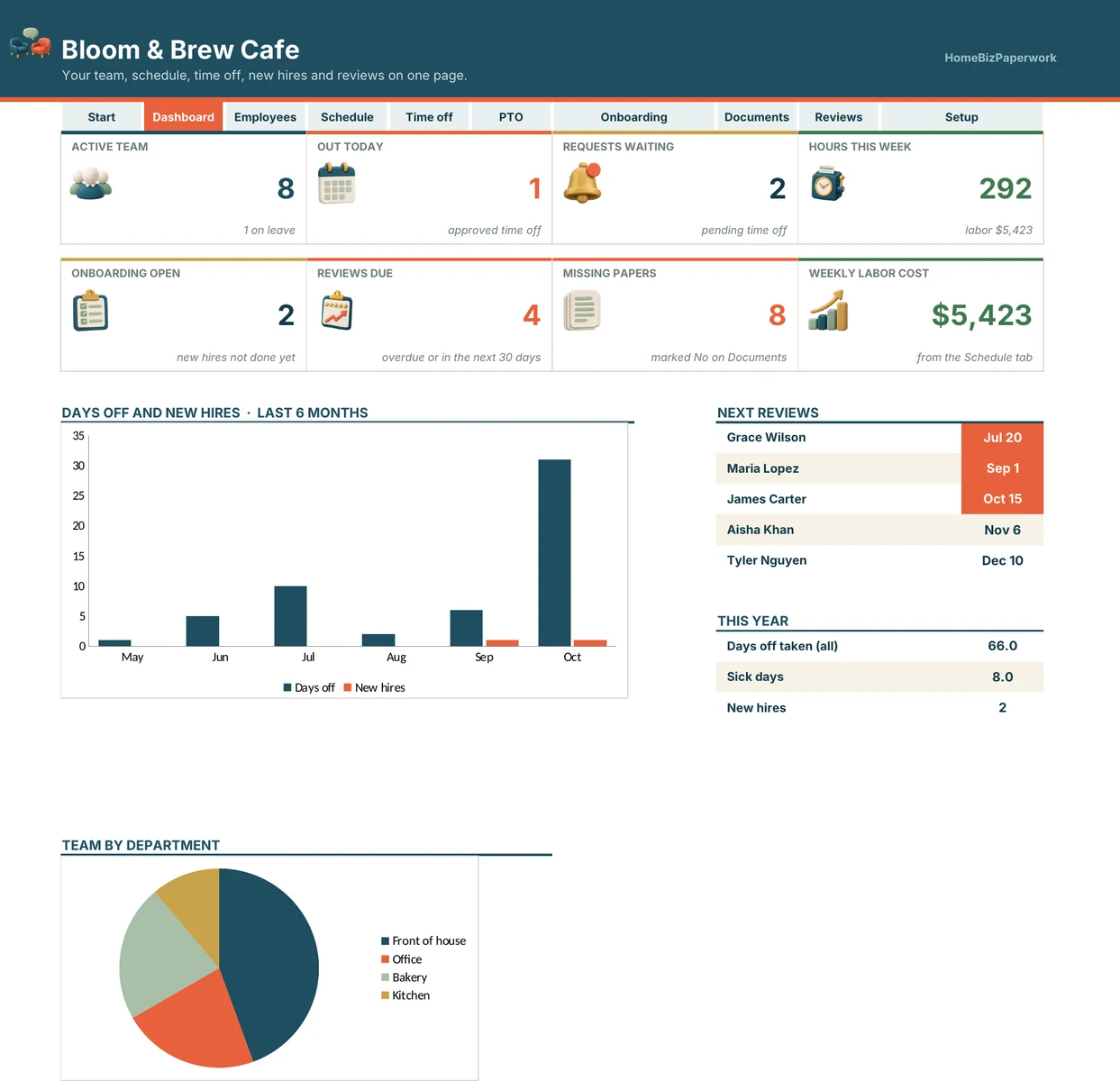Click the Active Team count 8
This screenshot has height=1081, width=1120.
tap(286, 188)
